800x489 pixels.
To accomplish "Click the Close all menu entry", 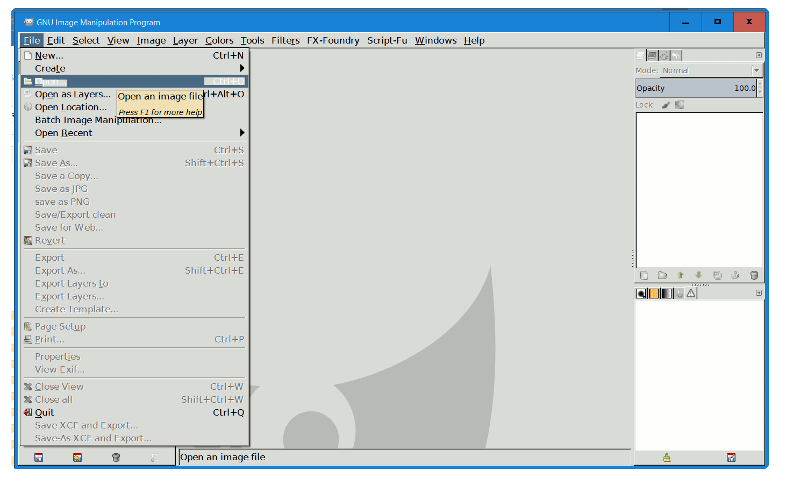I will [135, 400].
